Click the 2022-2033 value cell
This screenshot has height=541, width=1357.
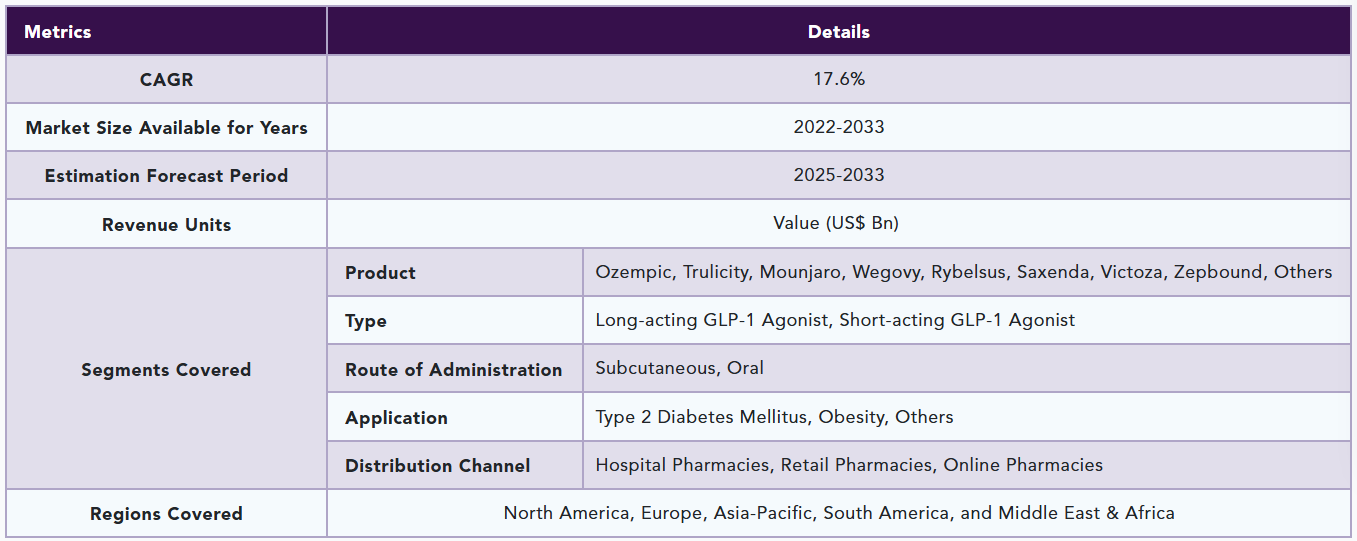(838, 127)
